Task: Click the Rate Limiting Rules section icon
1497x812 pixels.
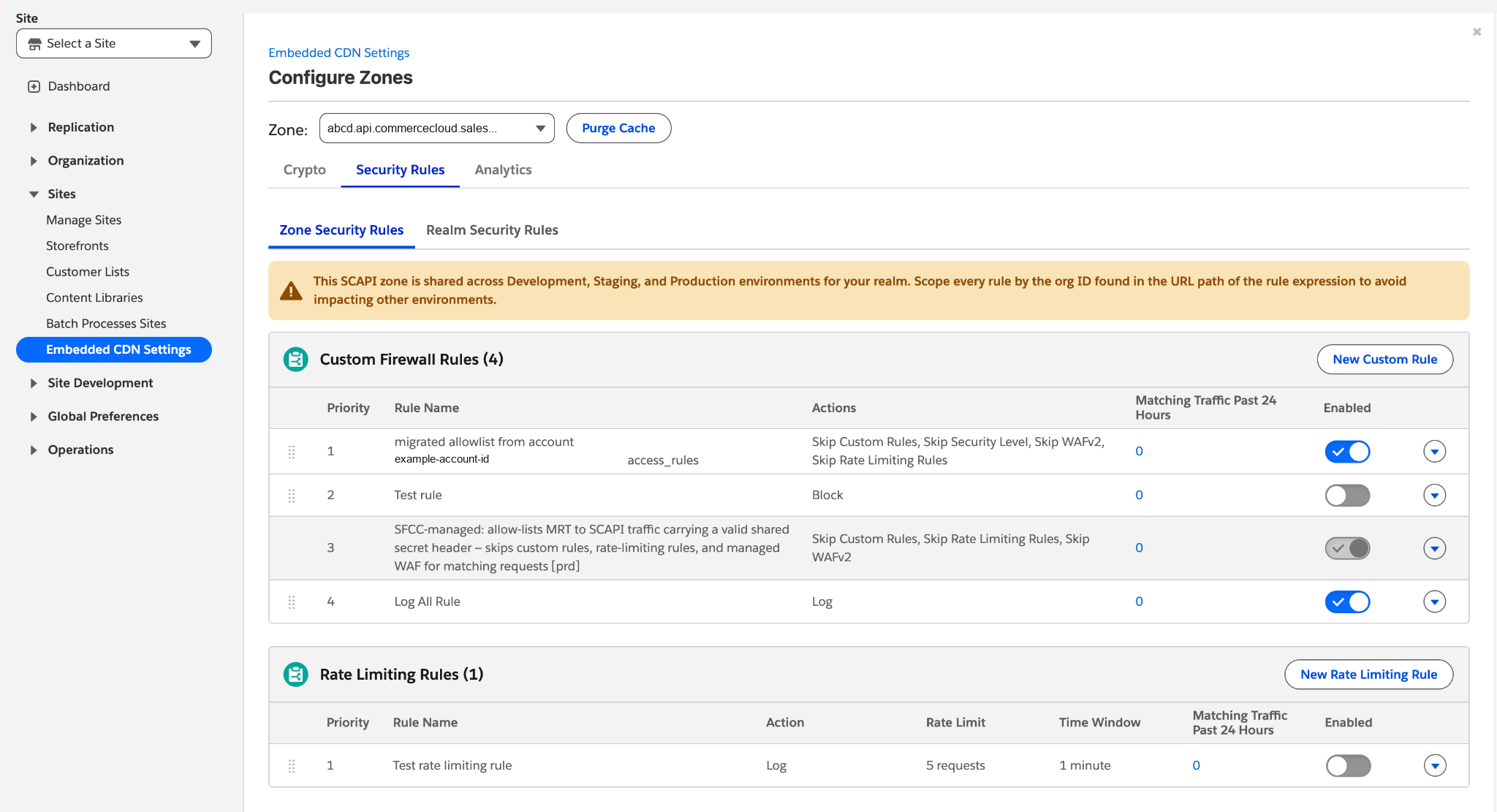Action: pyautogui.click(x=295, y=674)
